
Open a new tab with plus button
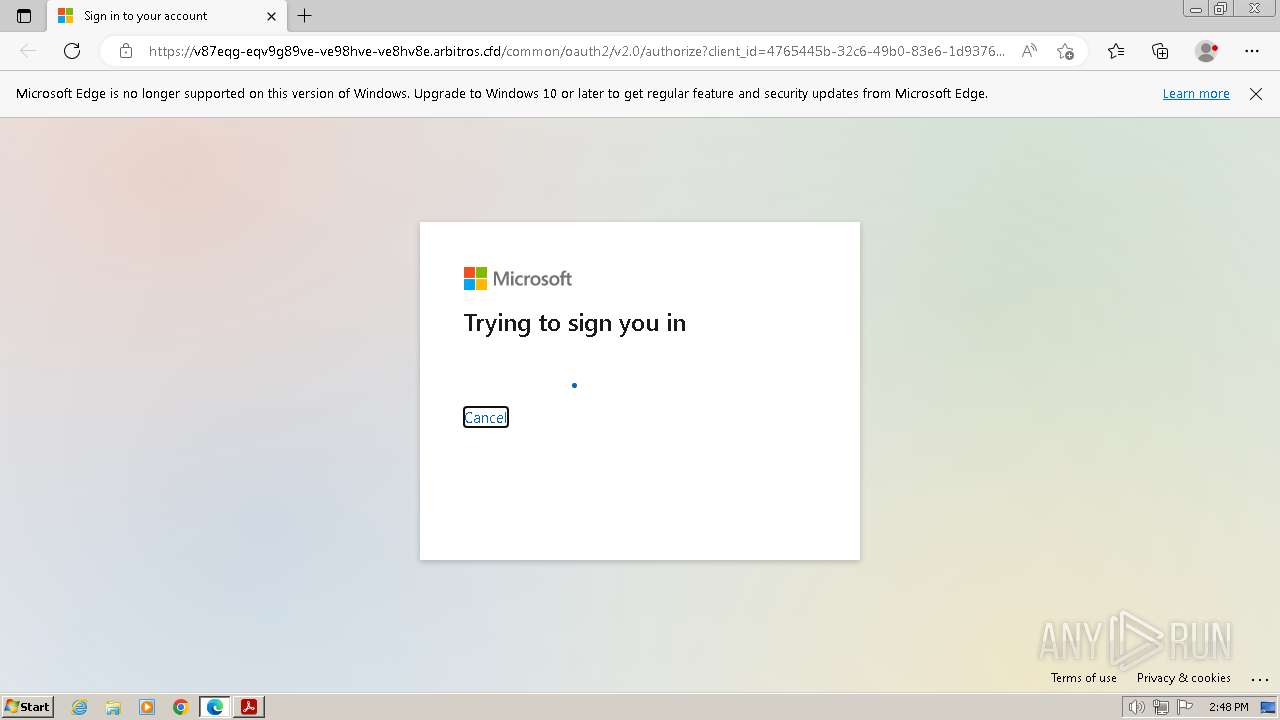point(305,16)
